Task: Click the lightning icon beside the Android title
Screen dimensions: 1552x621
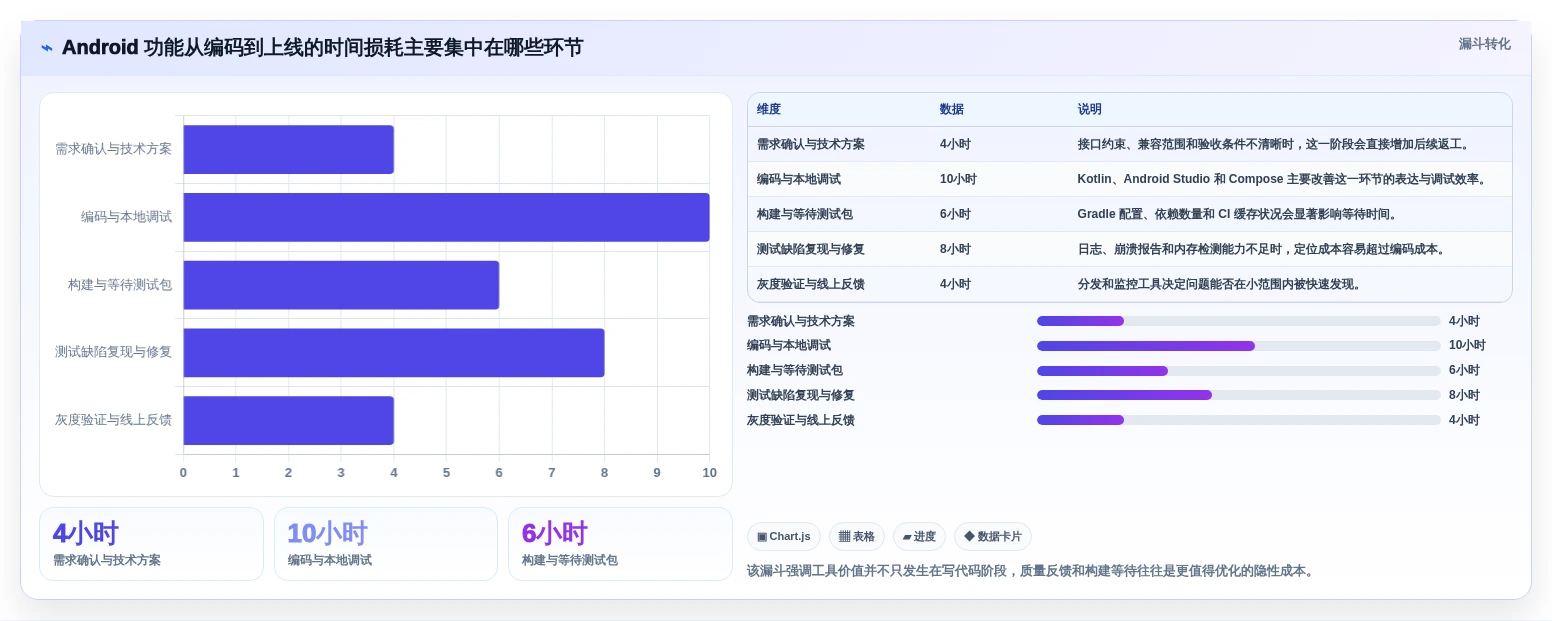Action: 47,48
